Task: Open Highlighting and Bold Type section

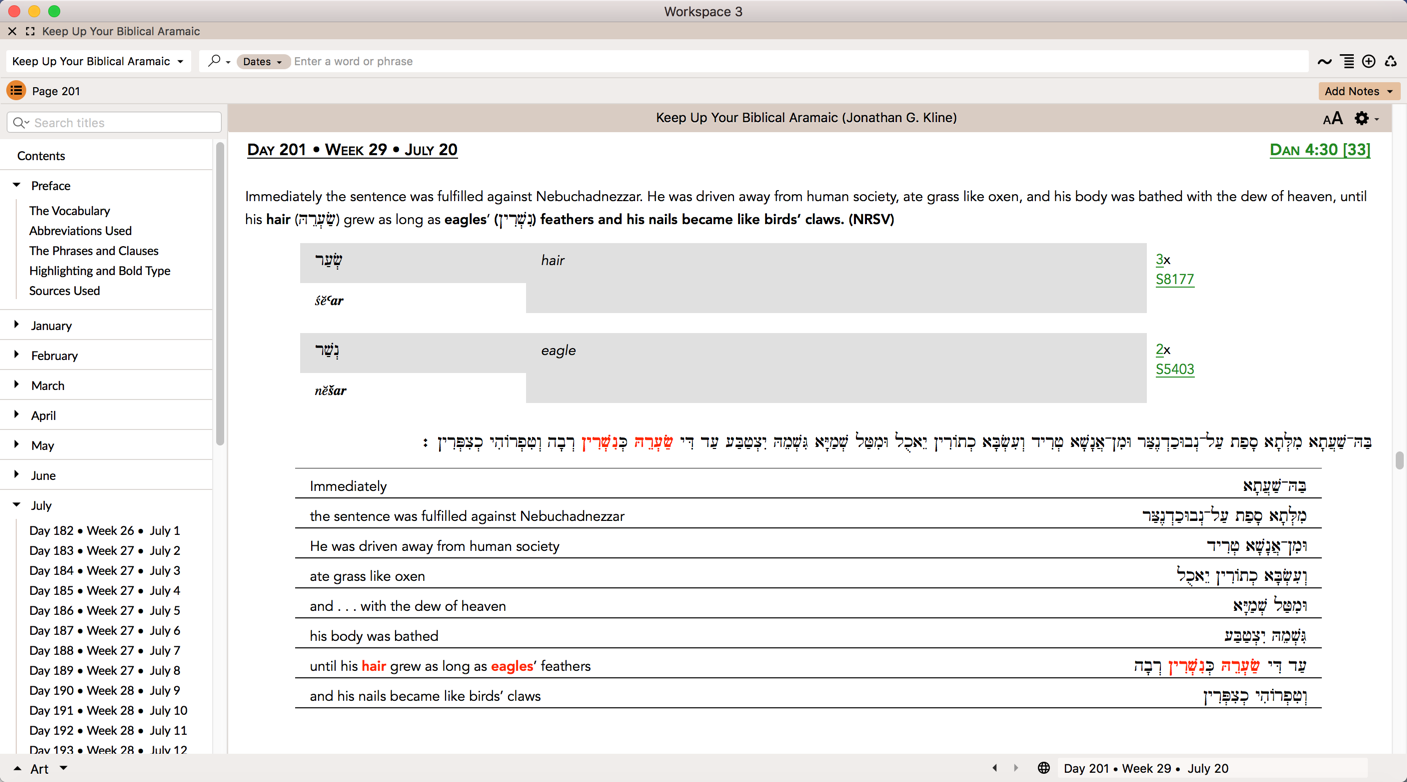Action: tap(99, 271)
